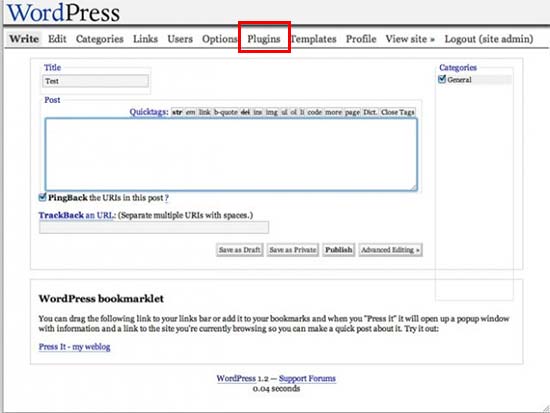Open the Plugins tab
Screen dimensions: 550x413
[264, 39]
